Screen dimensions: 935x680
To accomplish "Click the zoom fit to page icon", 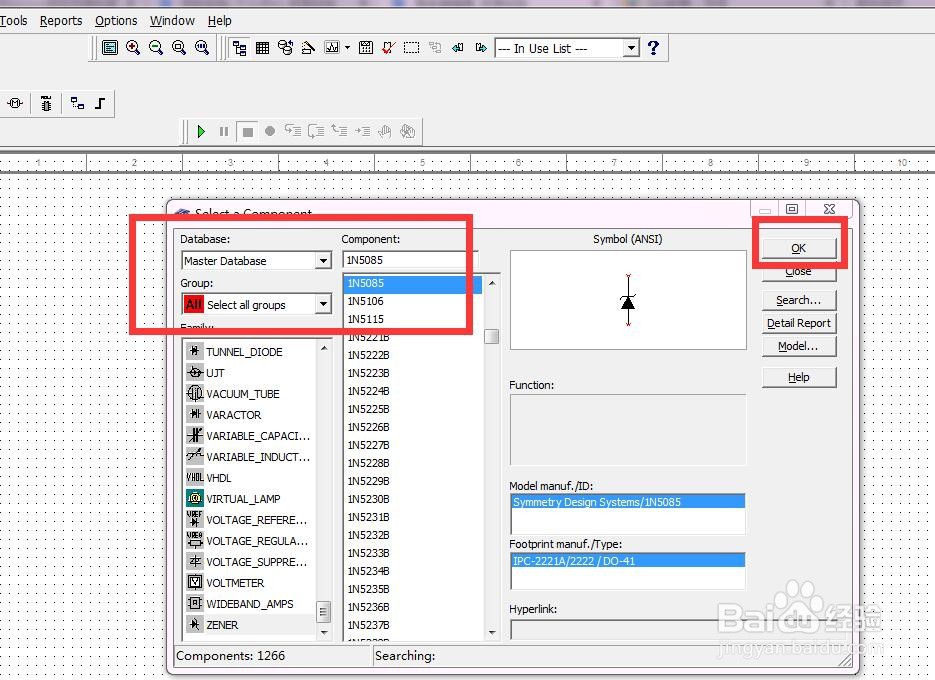I will tap(202, 48).
